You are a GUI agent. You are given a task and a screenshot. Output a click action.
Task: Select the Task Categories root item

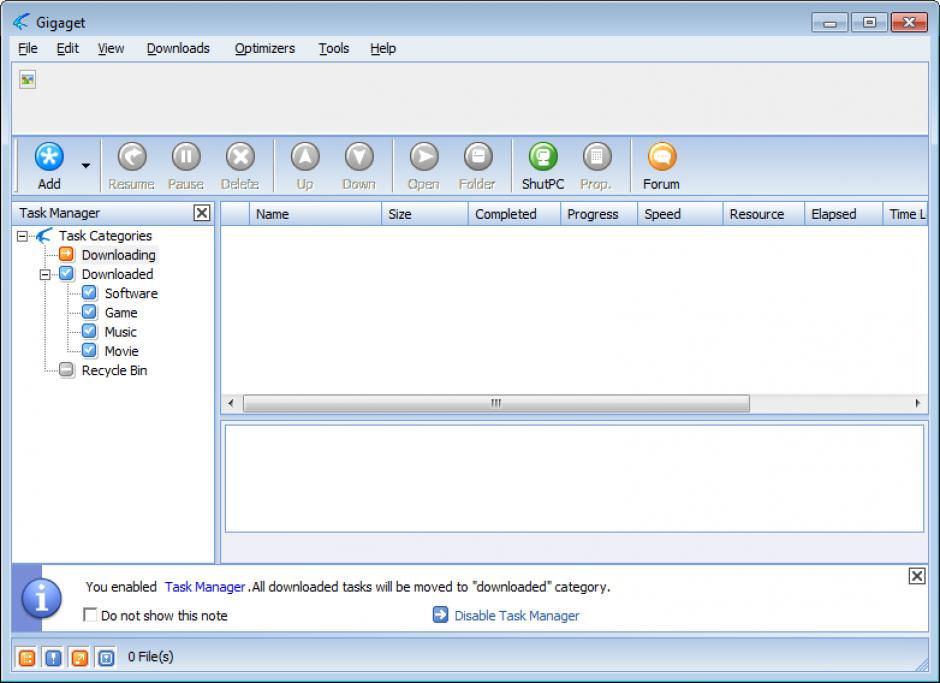tap(105, 236)
